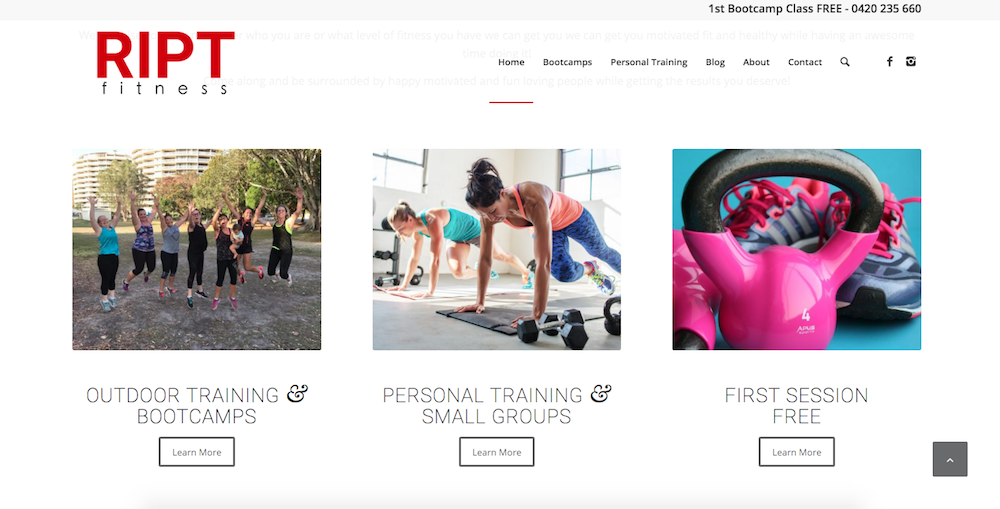This screenshot has width=1000, height=509.
Task: Open the Bootcamps menu
Action: 567,62
